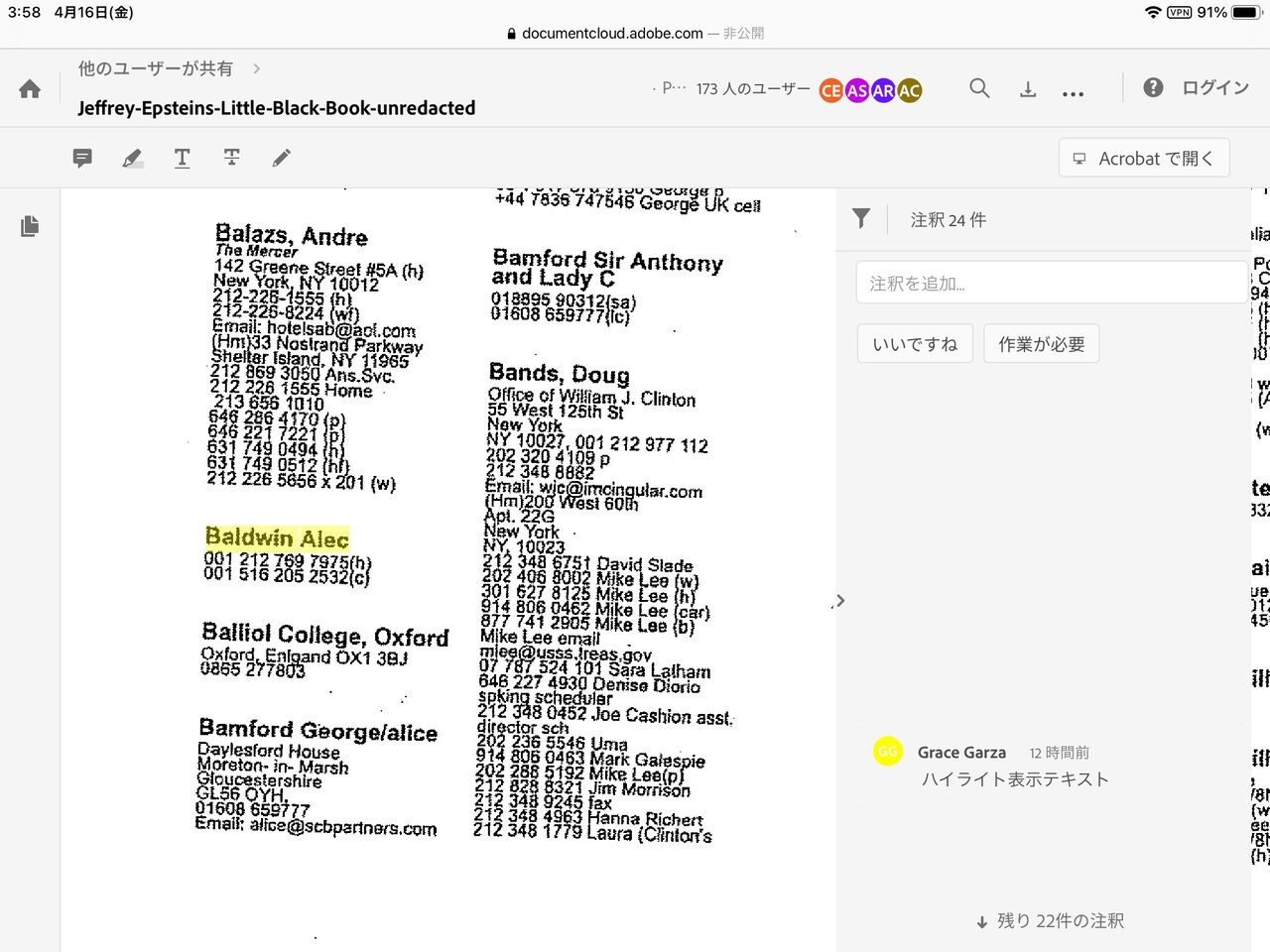Click the alice@scbpartners.com email line
This screenshot has width=1270, height=952.
click(316, 826)
